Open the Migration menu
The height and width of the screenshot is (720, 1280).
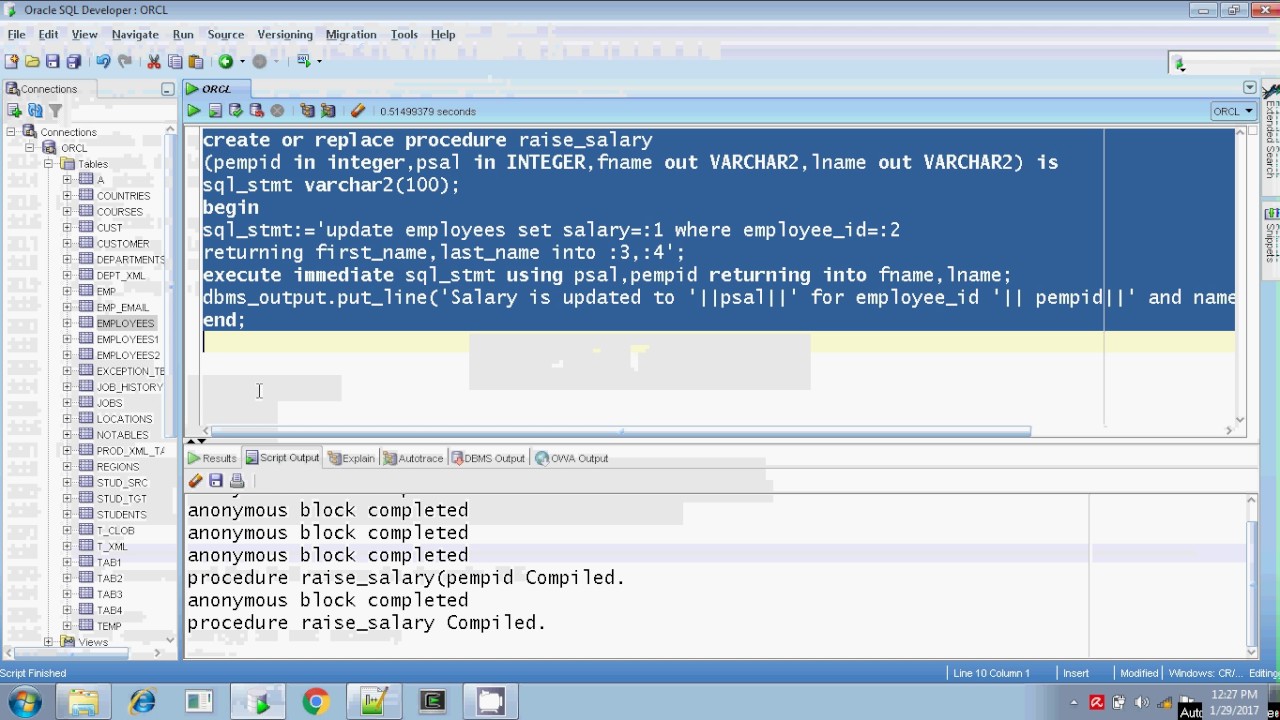point(351,34)
